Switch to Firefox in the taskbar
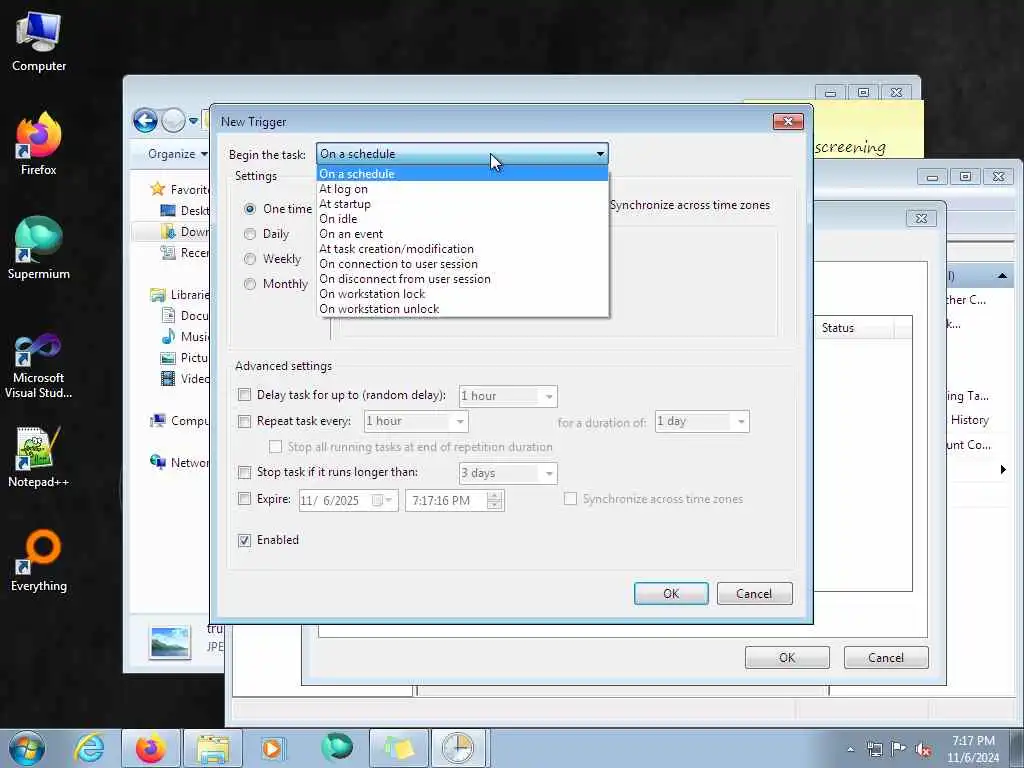The width and height of the screenshot is (1024, 768). point(151,748)
